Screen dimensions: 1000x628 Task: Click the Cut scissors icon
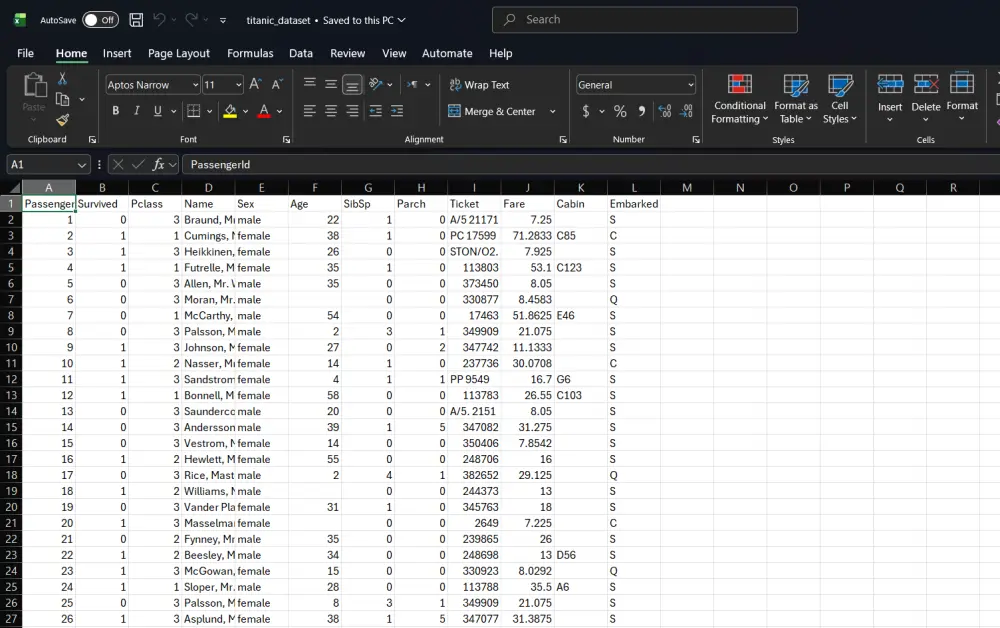62,78
